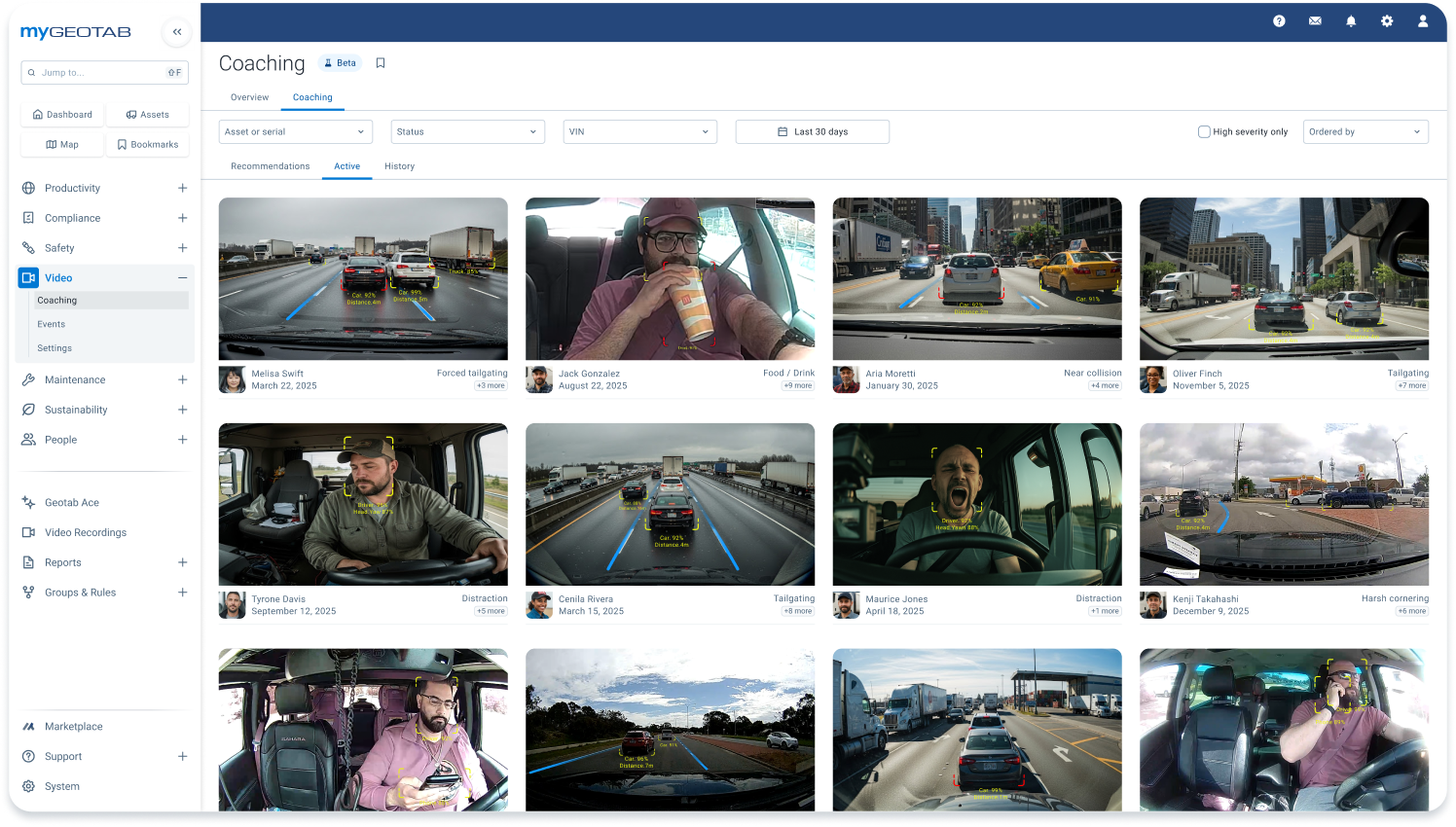The image size is (1456, 827).
Task: Open the Last 30 days date range selector
Action: pos(812,131)
